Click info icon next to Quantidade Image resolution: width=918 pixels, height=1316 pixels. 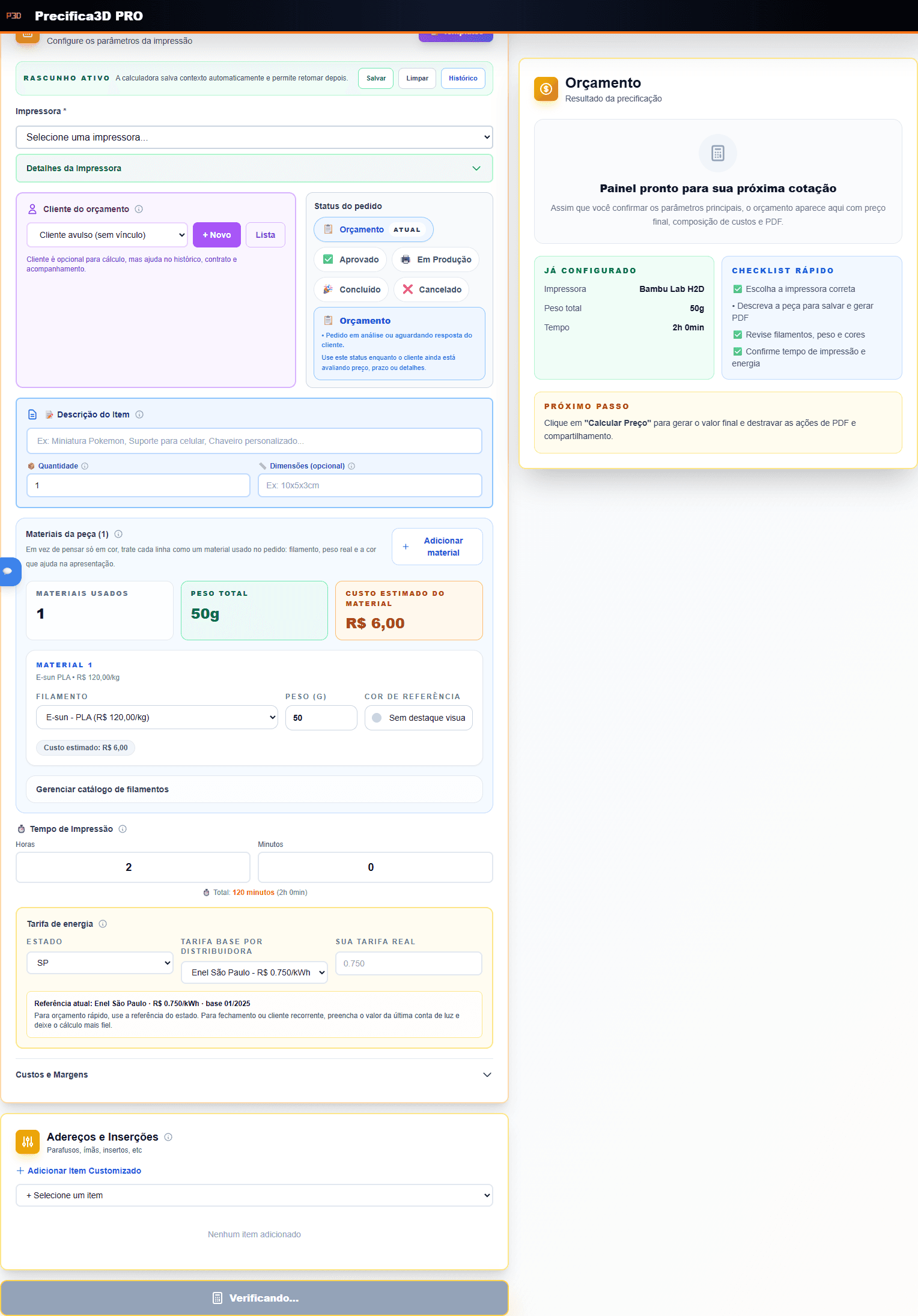(x=85, y=466)
